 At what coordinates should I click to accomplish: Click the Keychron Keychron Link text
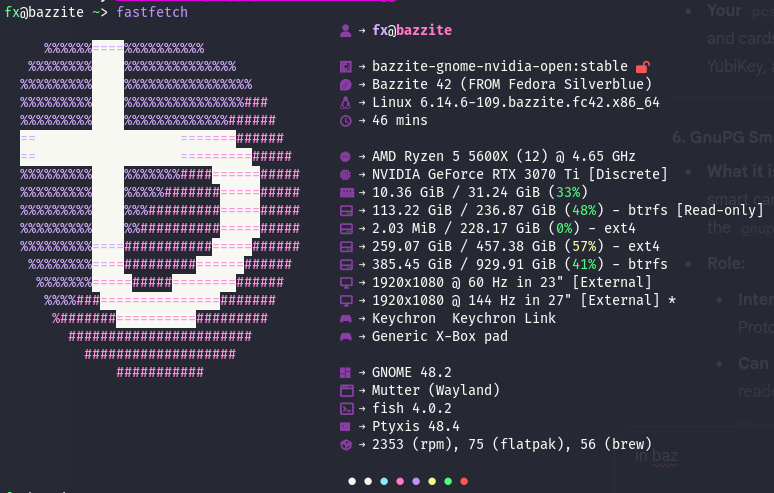point(464,319)
